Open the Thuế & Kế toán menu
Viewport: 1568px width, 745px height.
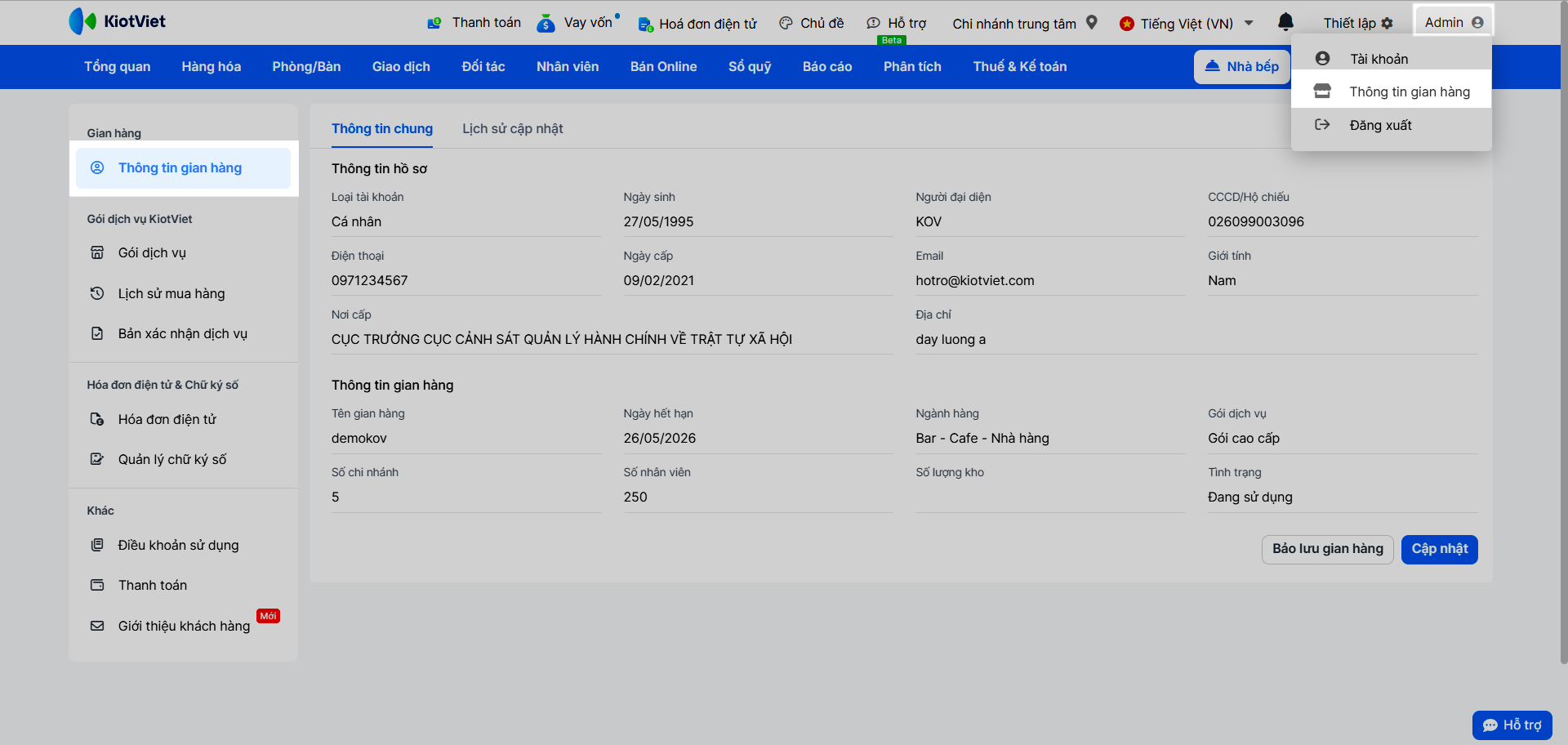[1020, 67]
